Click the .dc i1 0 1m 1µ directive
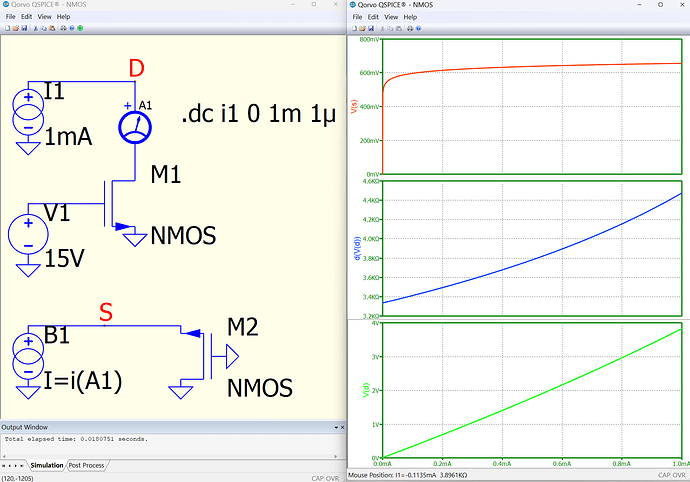 (259, 114)
